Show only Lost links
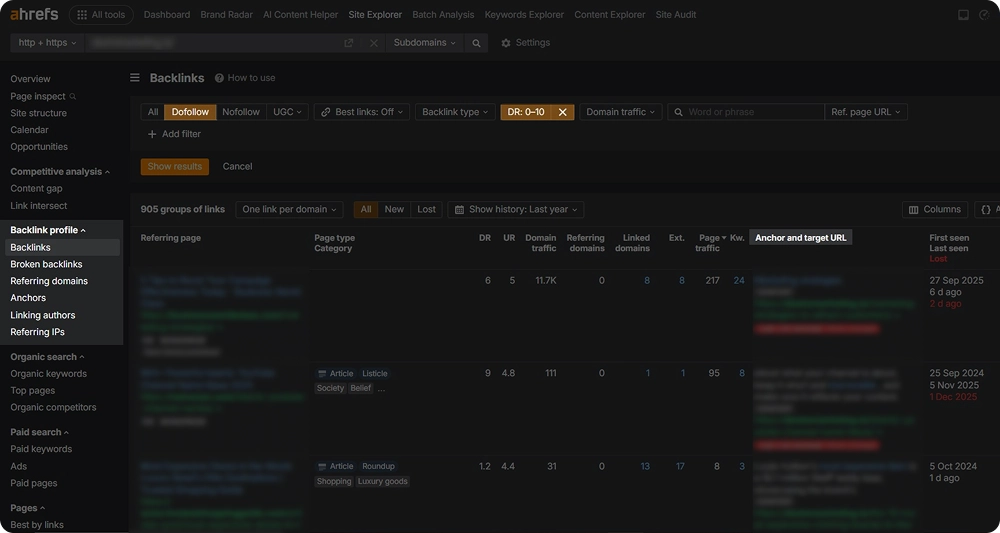This screenshot has width=1000, height=533. coord(426,210)
